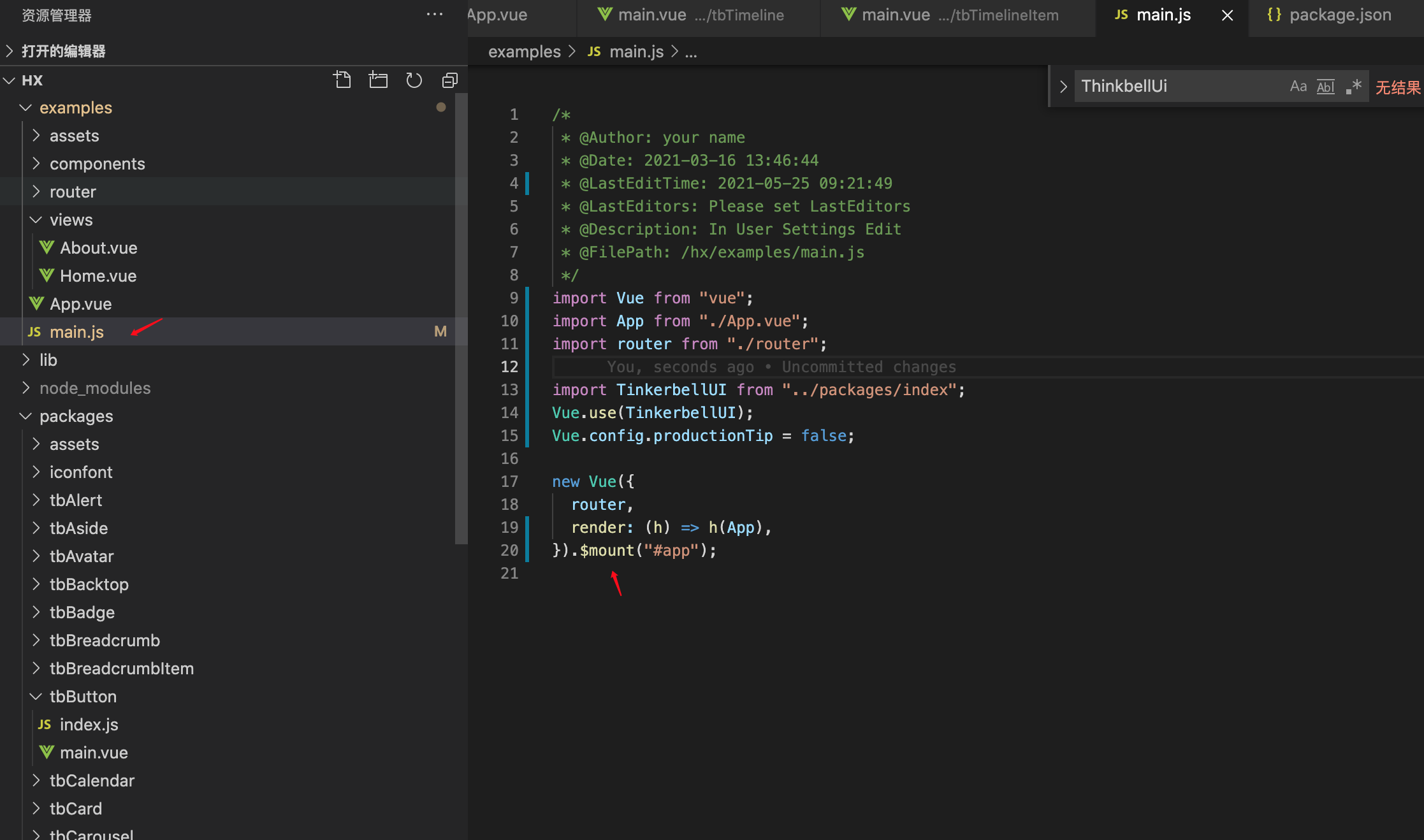The height and width of the screenshot is (840, 1424).
Task: Click the @FilePath comment line
Action: pos(712,252)
